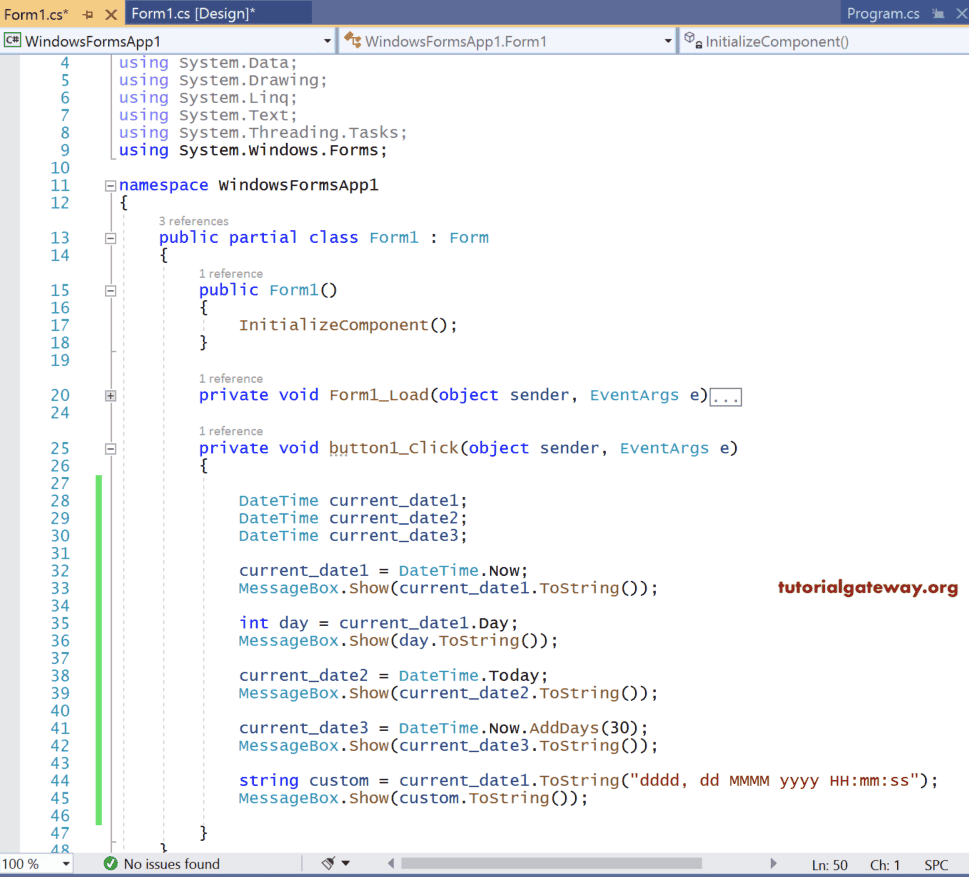
Task: Click the 1 reference link above button1_Click
Action: (231, 430)
